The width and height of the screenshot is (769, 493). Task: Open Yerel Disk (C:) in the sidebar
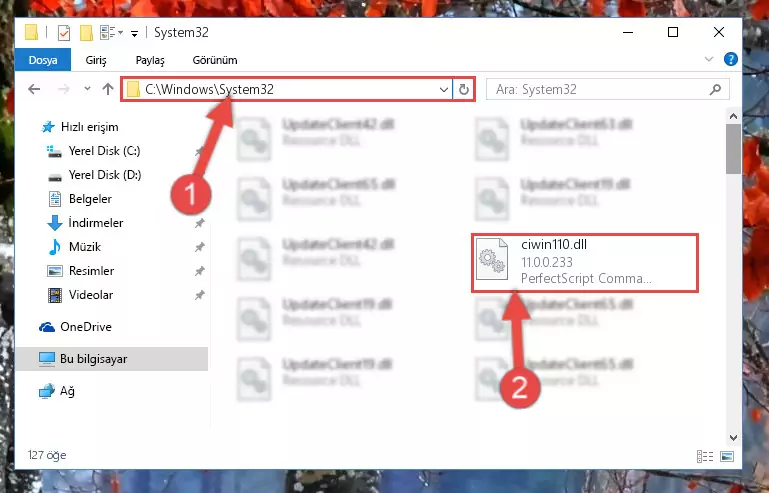pos(104,151)
